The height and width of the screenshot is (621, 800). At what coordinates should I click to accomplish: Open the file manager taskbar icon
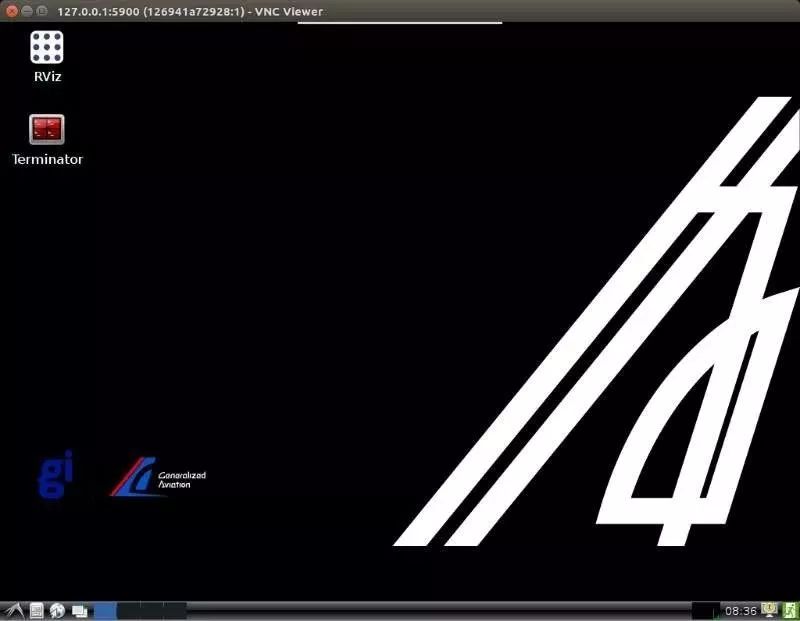37,611
